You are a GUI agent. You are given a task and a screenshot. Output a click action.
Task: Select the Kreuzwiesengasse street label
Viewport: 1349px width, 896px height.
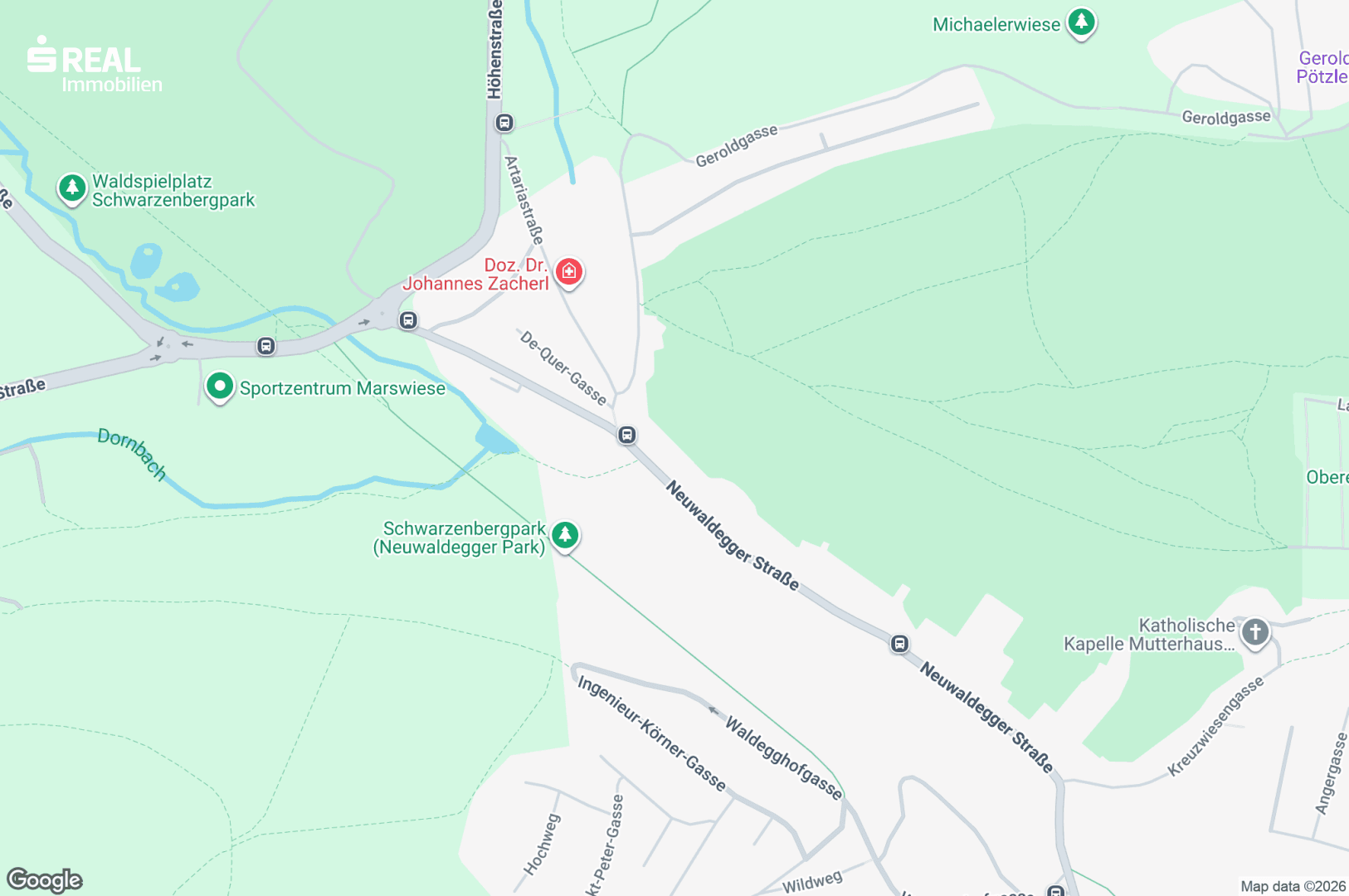(x=1215, y=727)
